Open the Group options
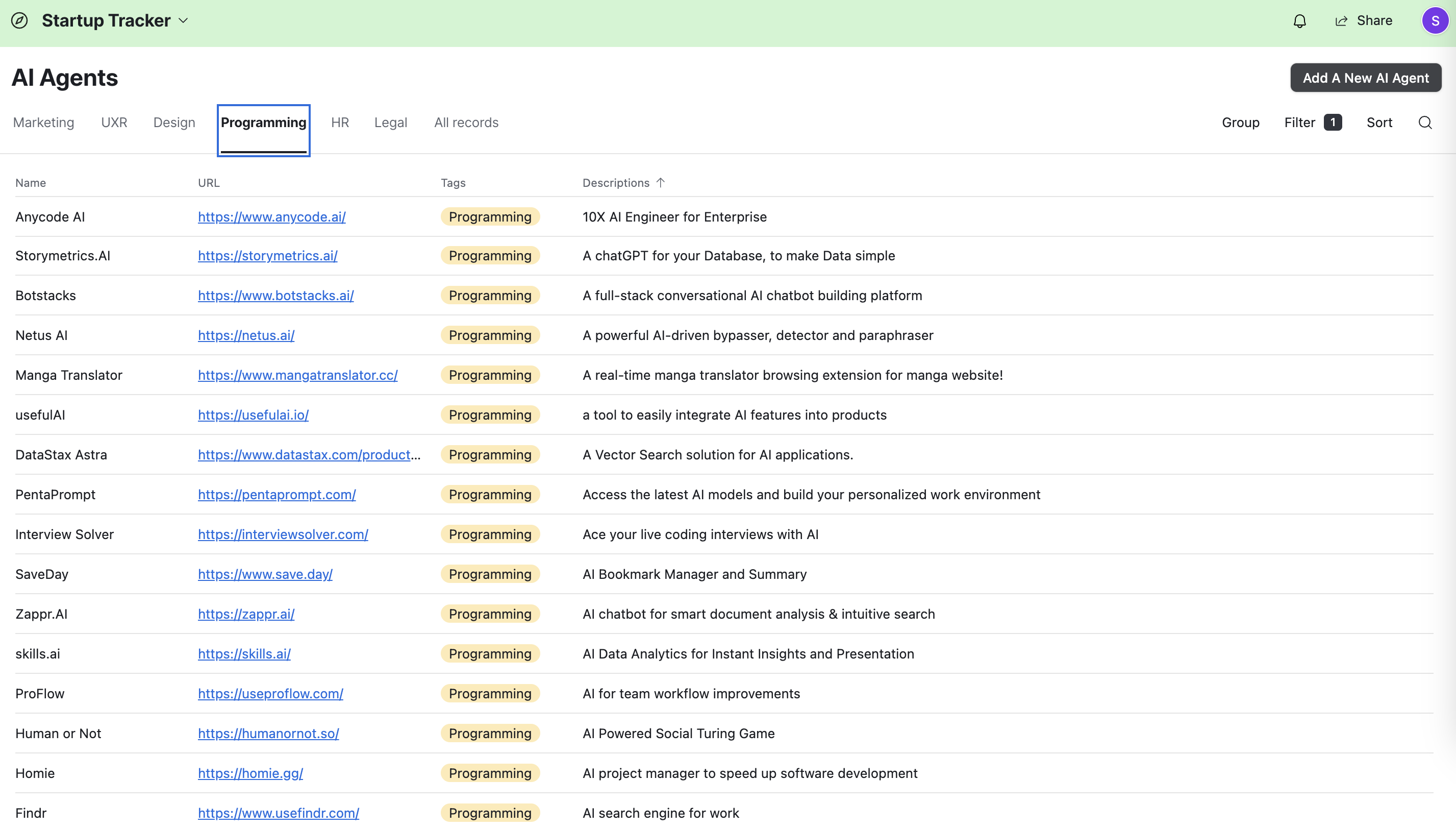This screenshot has height=829, width=1456. click(1240, 123)
